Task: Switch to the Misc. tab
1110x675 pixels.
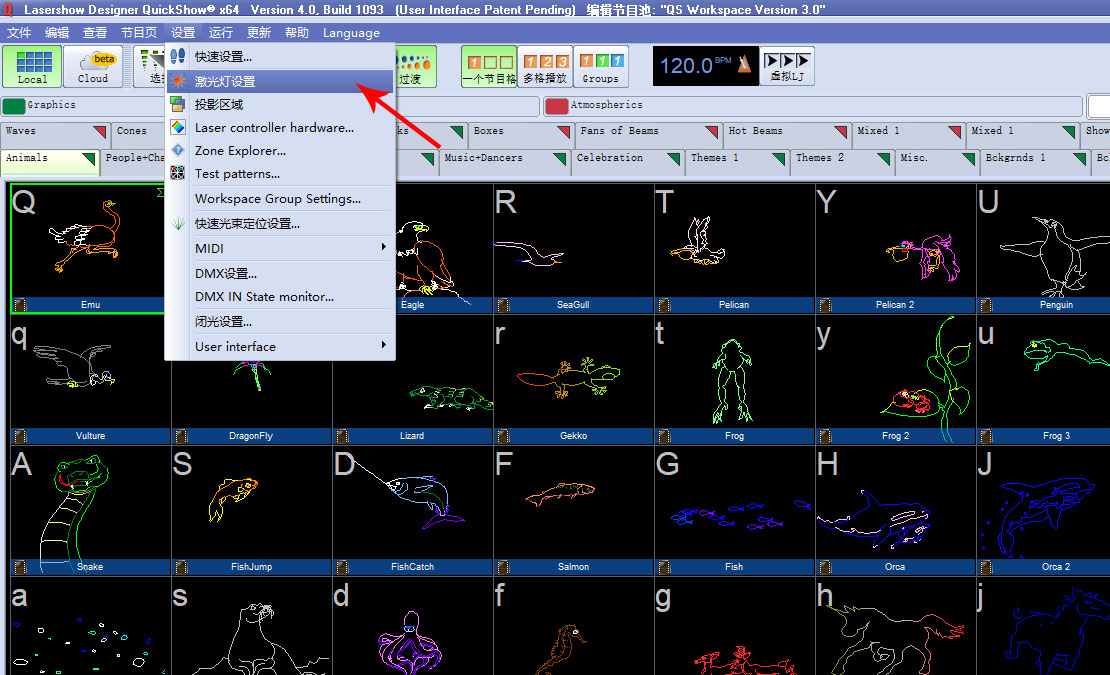Action: pyautogui.click(x=937, y=160)
